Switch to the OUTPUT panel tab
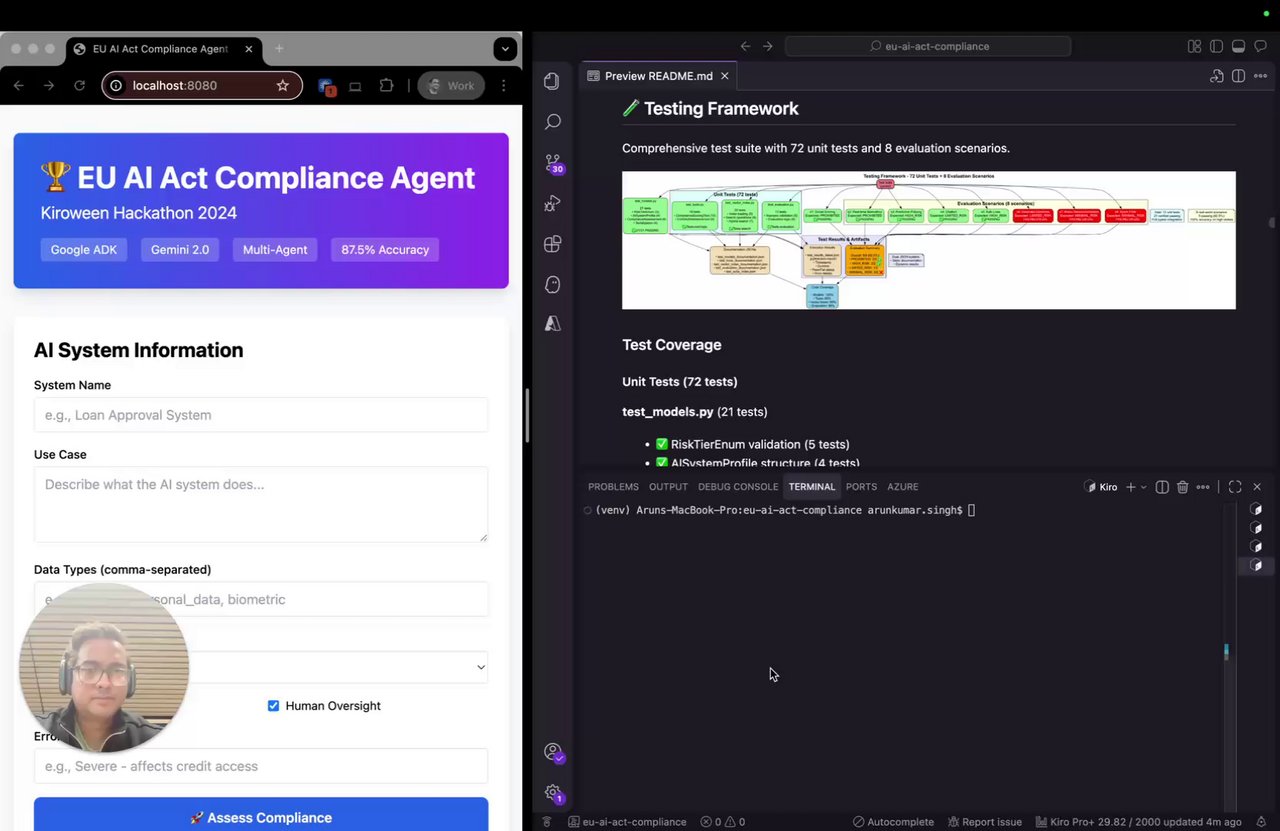This screenshot has height=831, width=1280. click(668, 487)
